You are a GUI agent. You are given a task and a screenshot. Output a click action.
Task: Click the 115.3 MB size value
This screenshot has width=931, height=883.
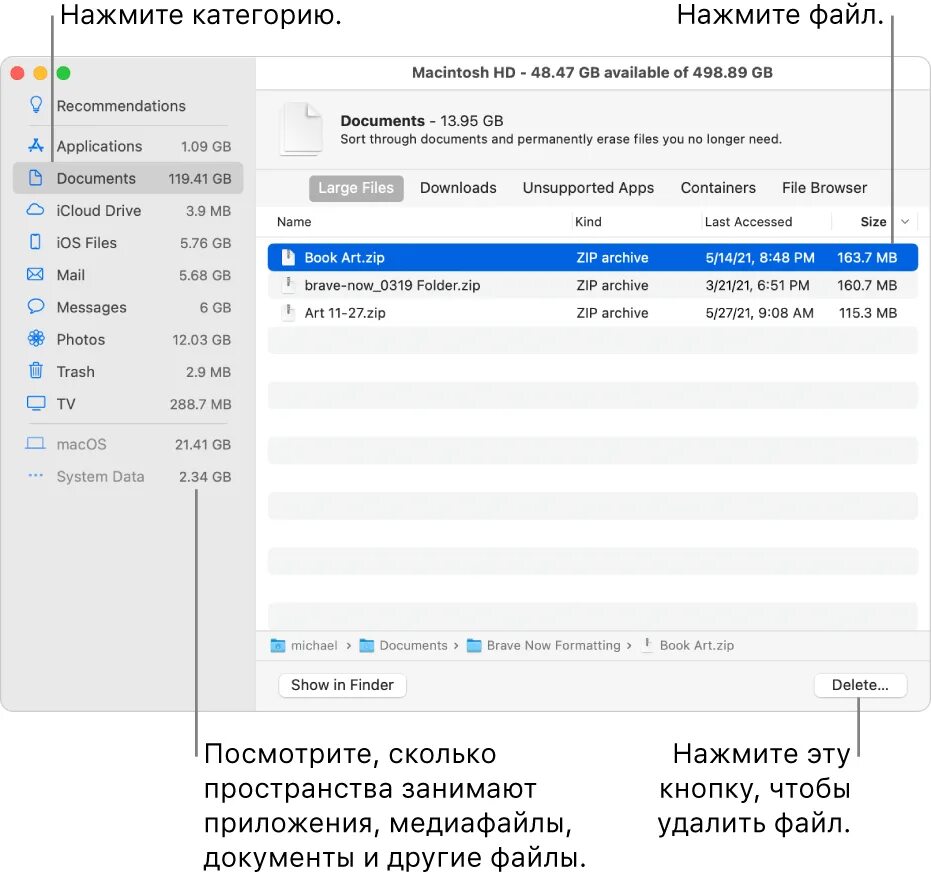pos(867,313)
